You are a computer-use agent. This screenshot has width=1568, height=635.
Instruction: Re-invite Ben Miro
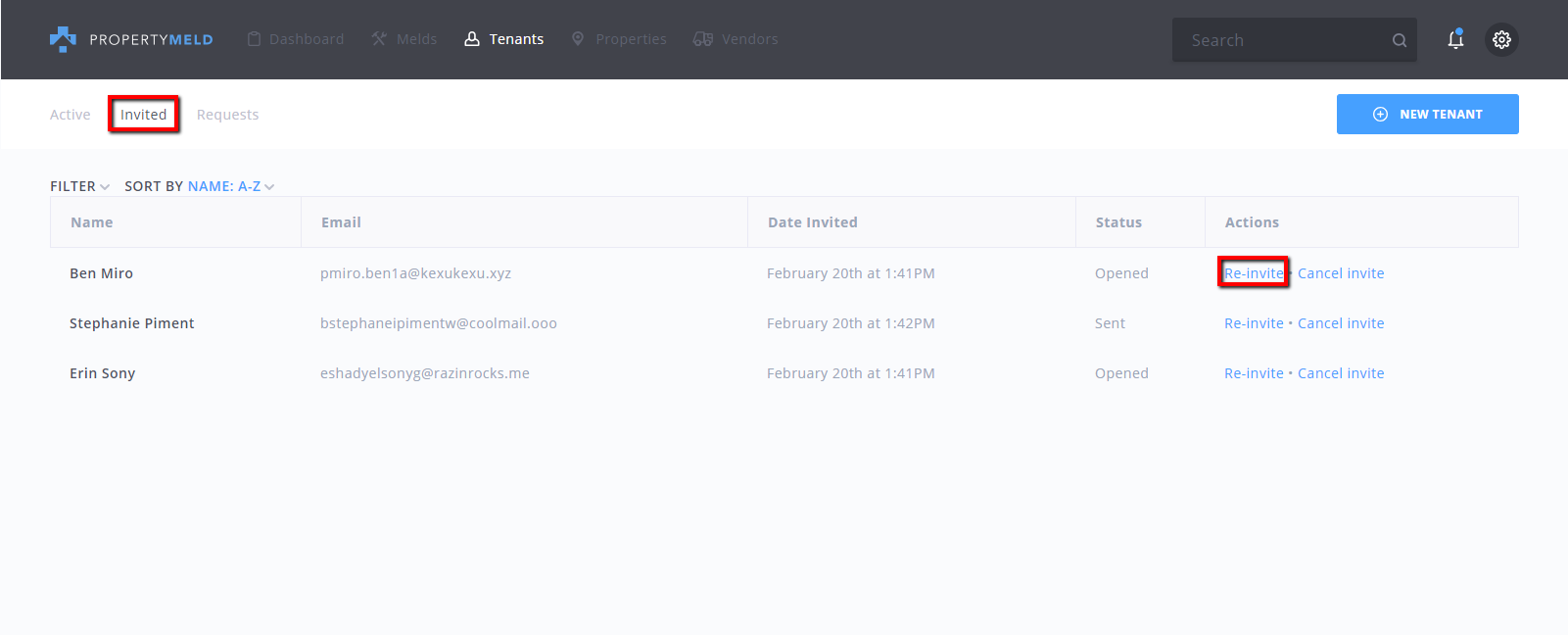click(x=1254, y=273)
